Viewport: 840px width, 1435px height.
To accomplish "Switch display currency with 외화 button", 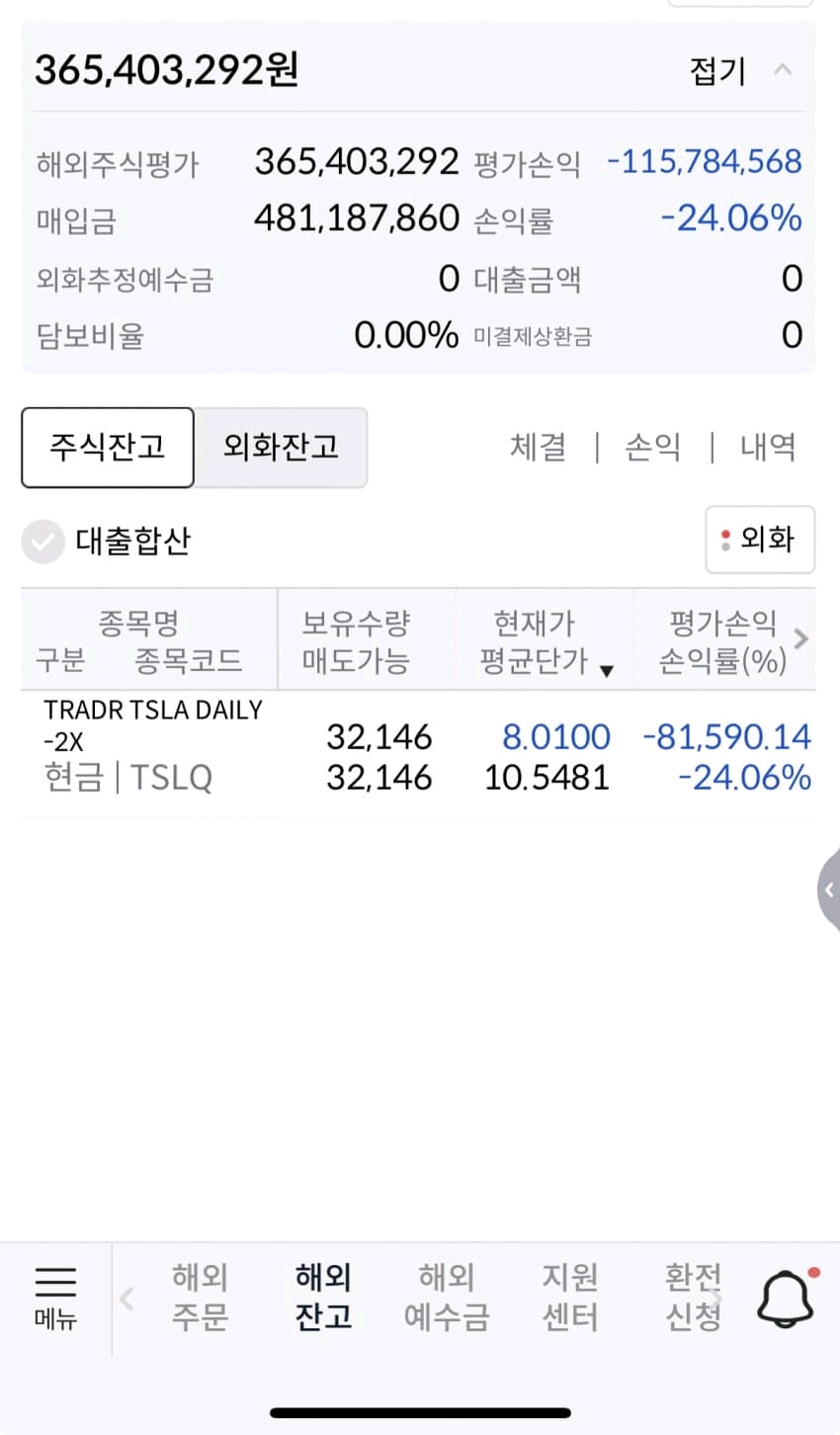I will 759,540.
